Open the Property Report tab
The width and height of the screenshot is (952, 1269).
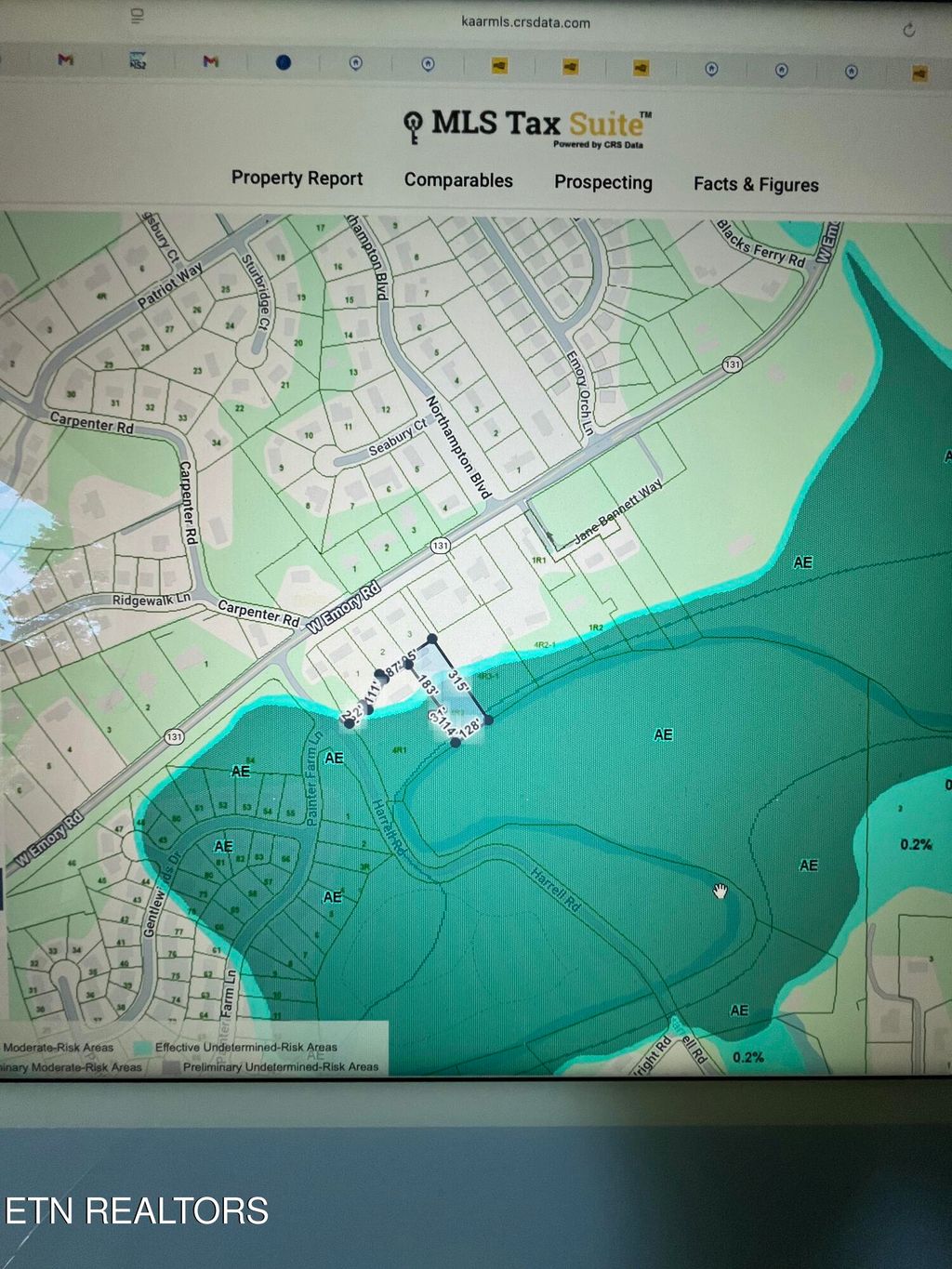coord(297,178)
